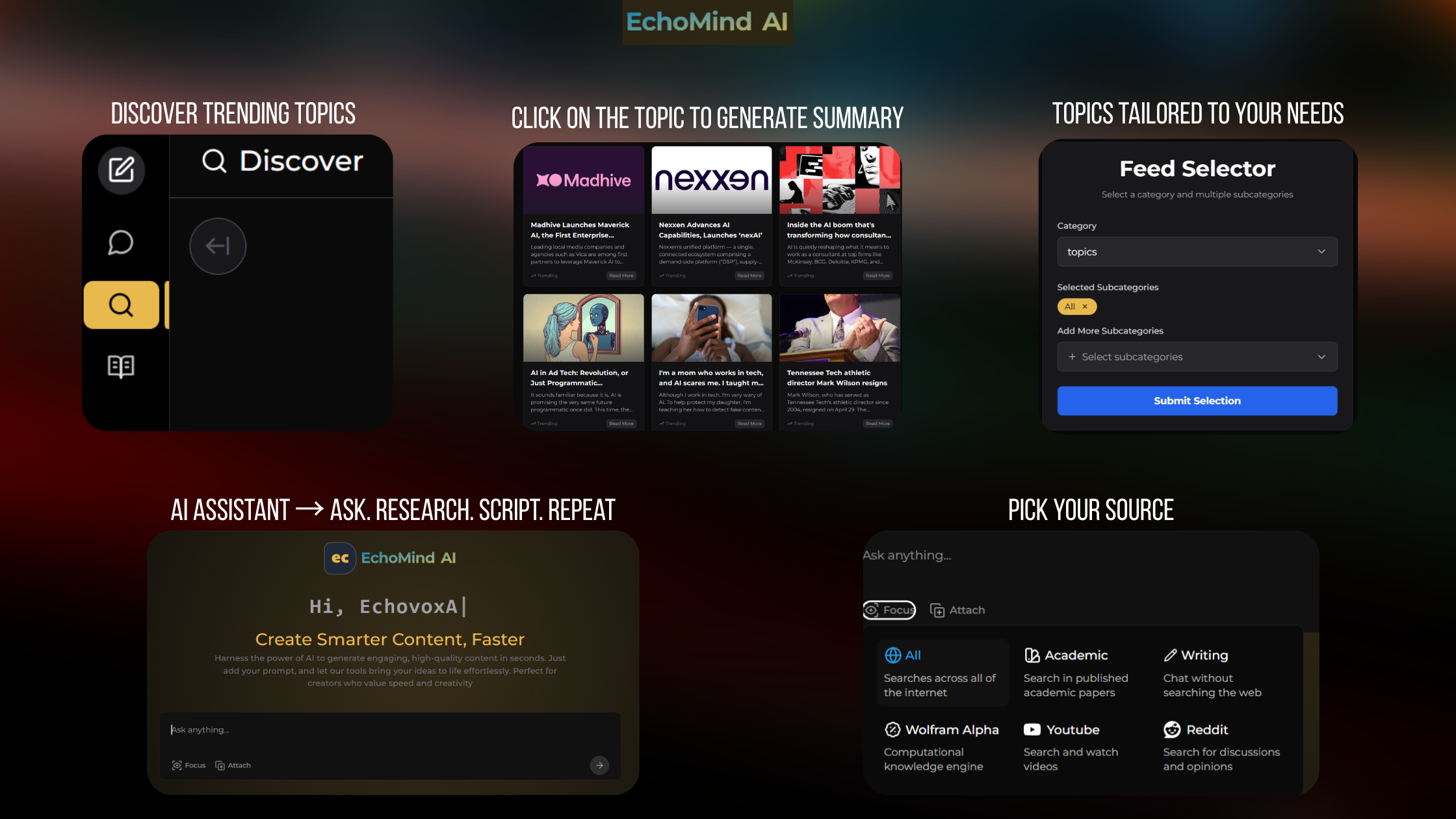Open the chat bubble sidebar icon
The width and height of the screenshot is (1456, 819).
coord(121,242)
